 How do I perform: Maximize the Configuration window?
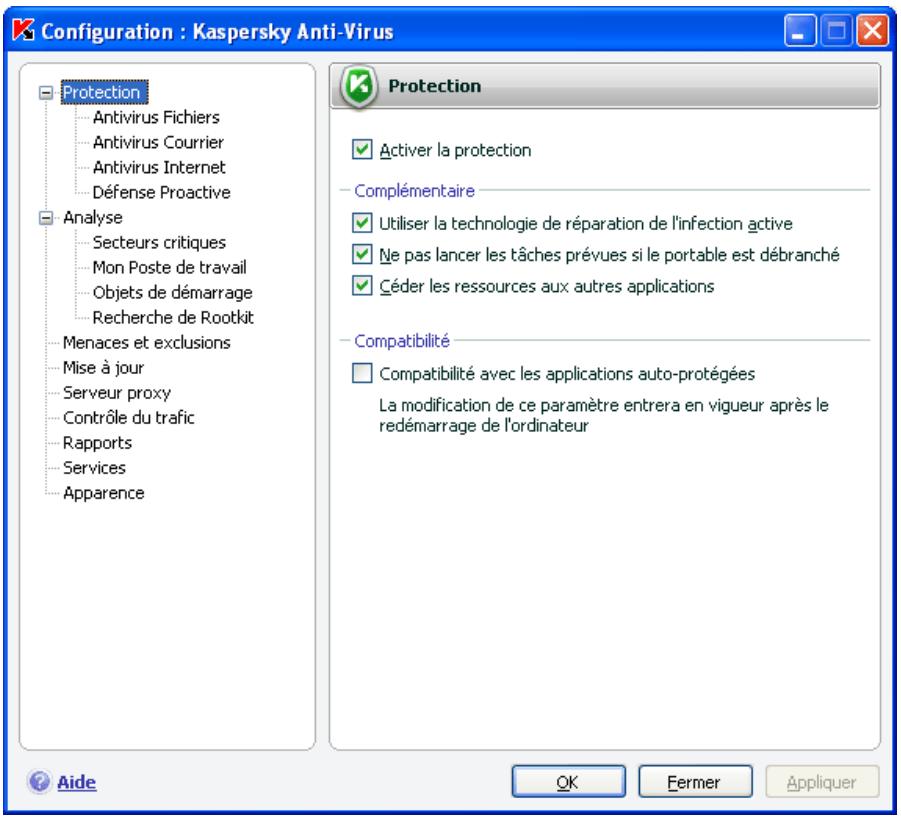tap(836, 30)
